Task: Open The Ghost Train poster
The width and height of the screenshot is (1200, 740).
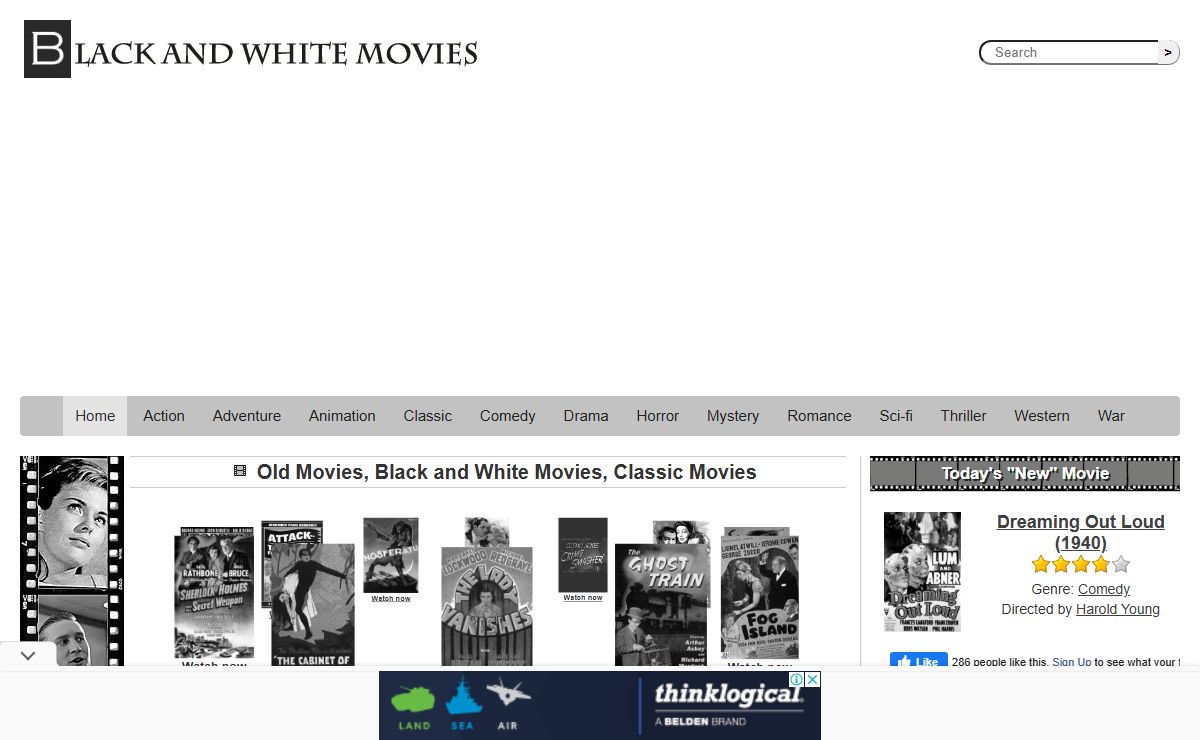Action: coord(661,605)
